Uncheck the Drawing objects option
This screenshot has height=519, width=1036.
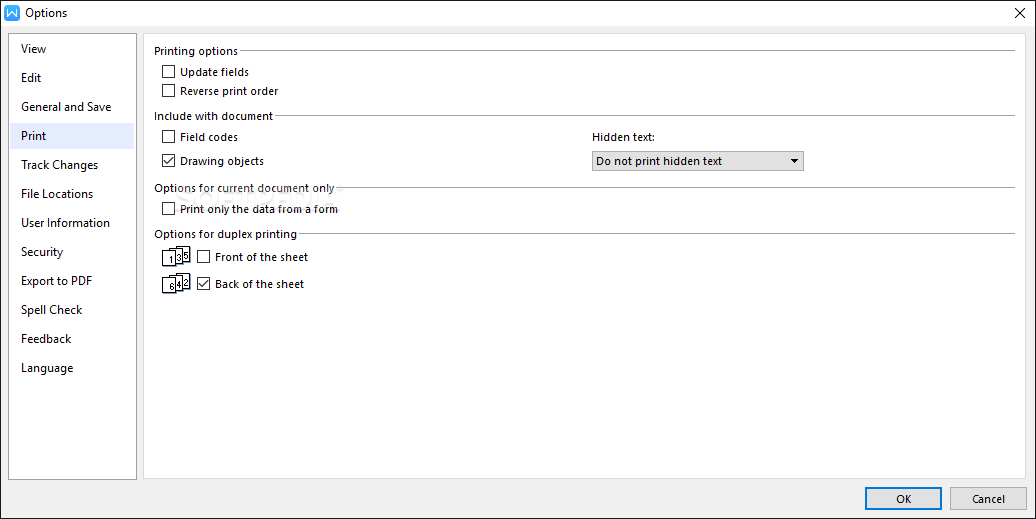pos(168,160)
